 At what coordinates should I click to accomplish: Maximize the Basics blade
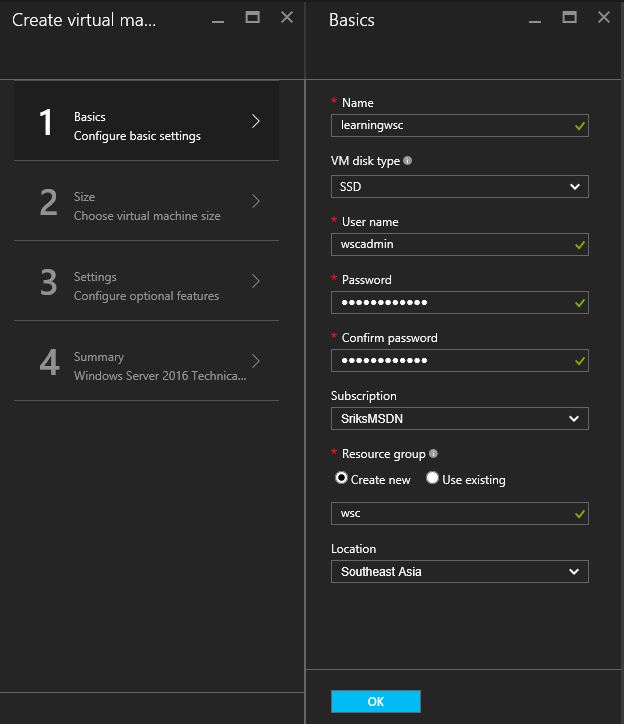coord(570,17)
